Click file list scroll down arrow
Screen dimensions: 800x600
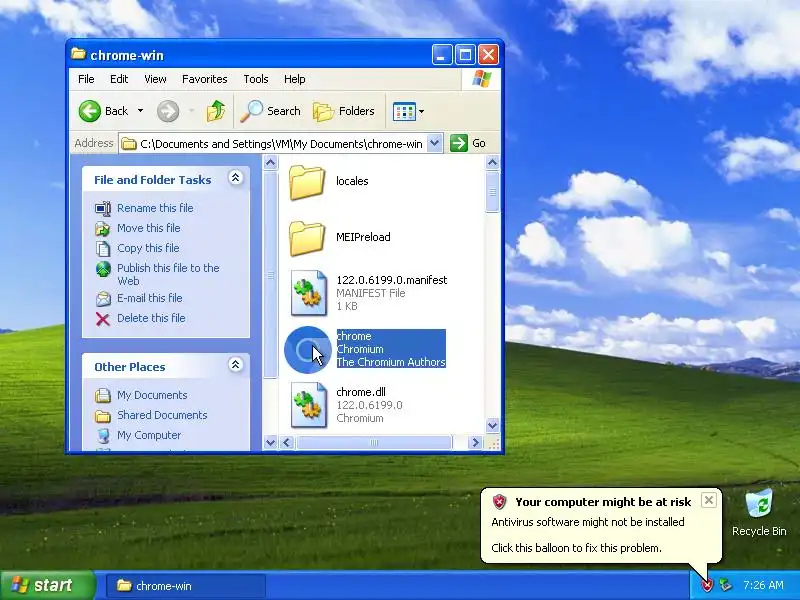pyautogui.click(x=492, y=425)
